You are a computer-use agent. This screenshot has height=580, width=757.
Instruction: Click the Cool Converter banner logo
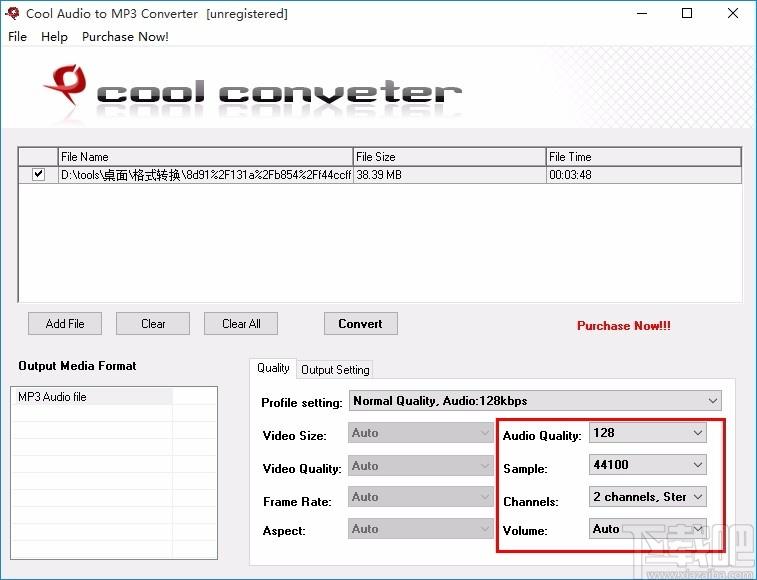coord(252,90)
